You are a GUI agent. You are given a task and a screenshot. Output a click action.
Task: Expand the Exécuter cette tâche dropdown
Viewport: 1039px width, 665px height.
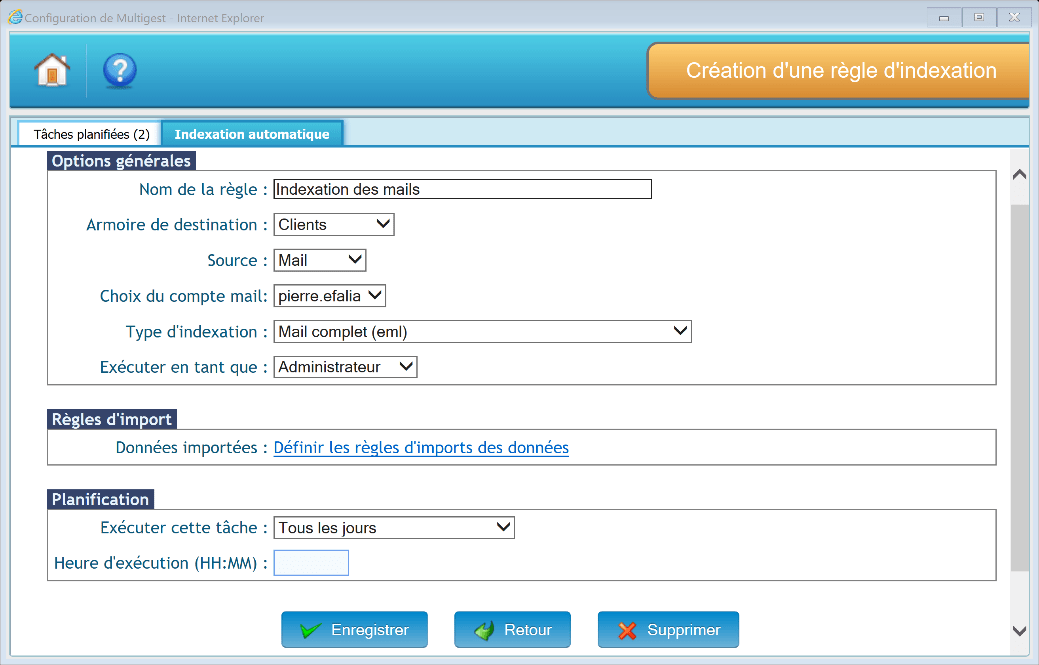394,528
